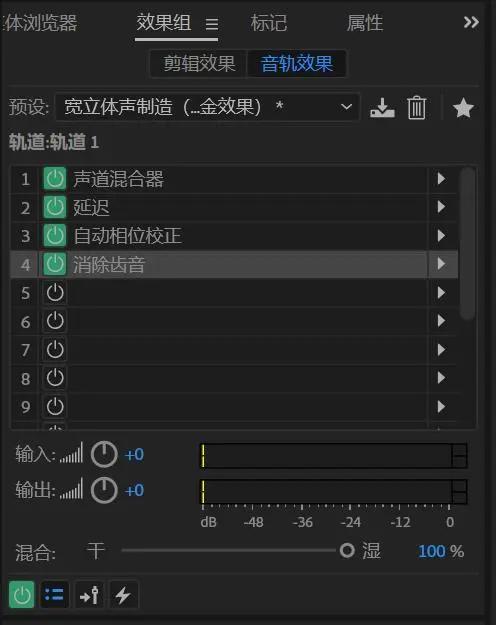Save the effects rack as a preset
The image size is (496, 625).
(x=382, y=108)
